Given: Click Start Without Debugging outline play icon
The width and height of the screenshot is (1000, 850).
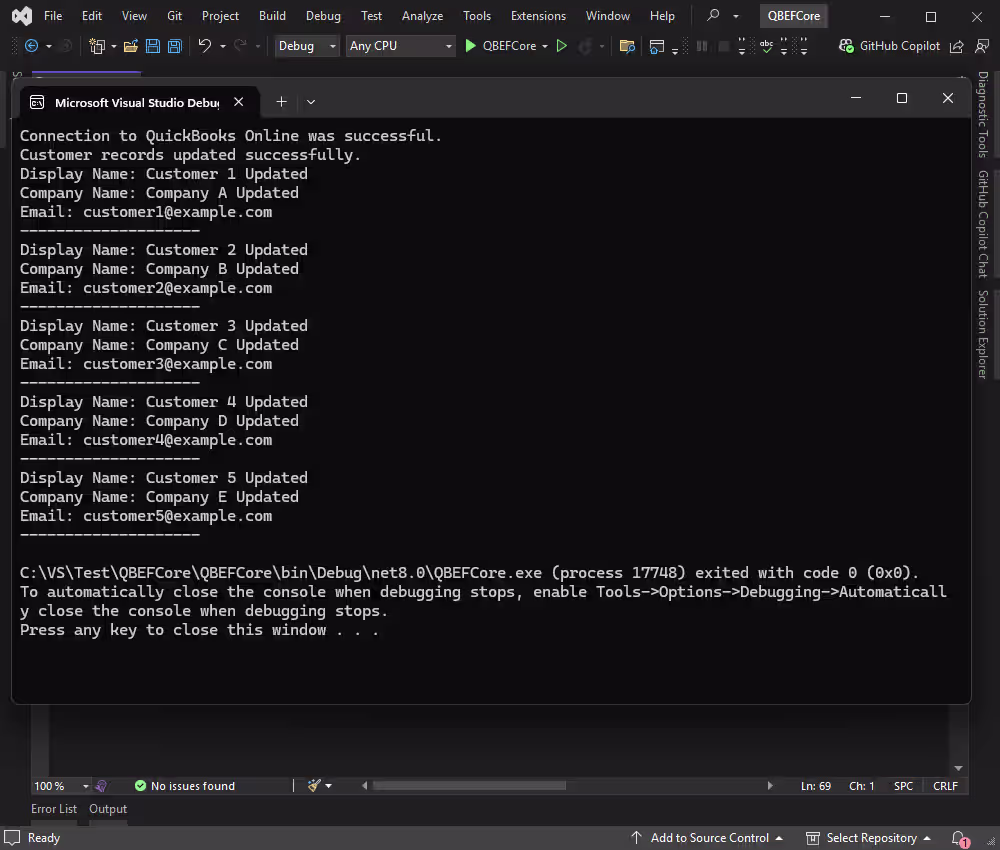Looking at the screenshot, I should 561,46.
